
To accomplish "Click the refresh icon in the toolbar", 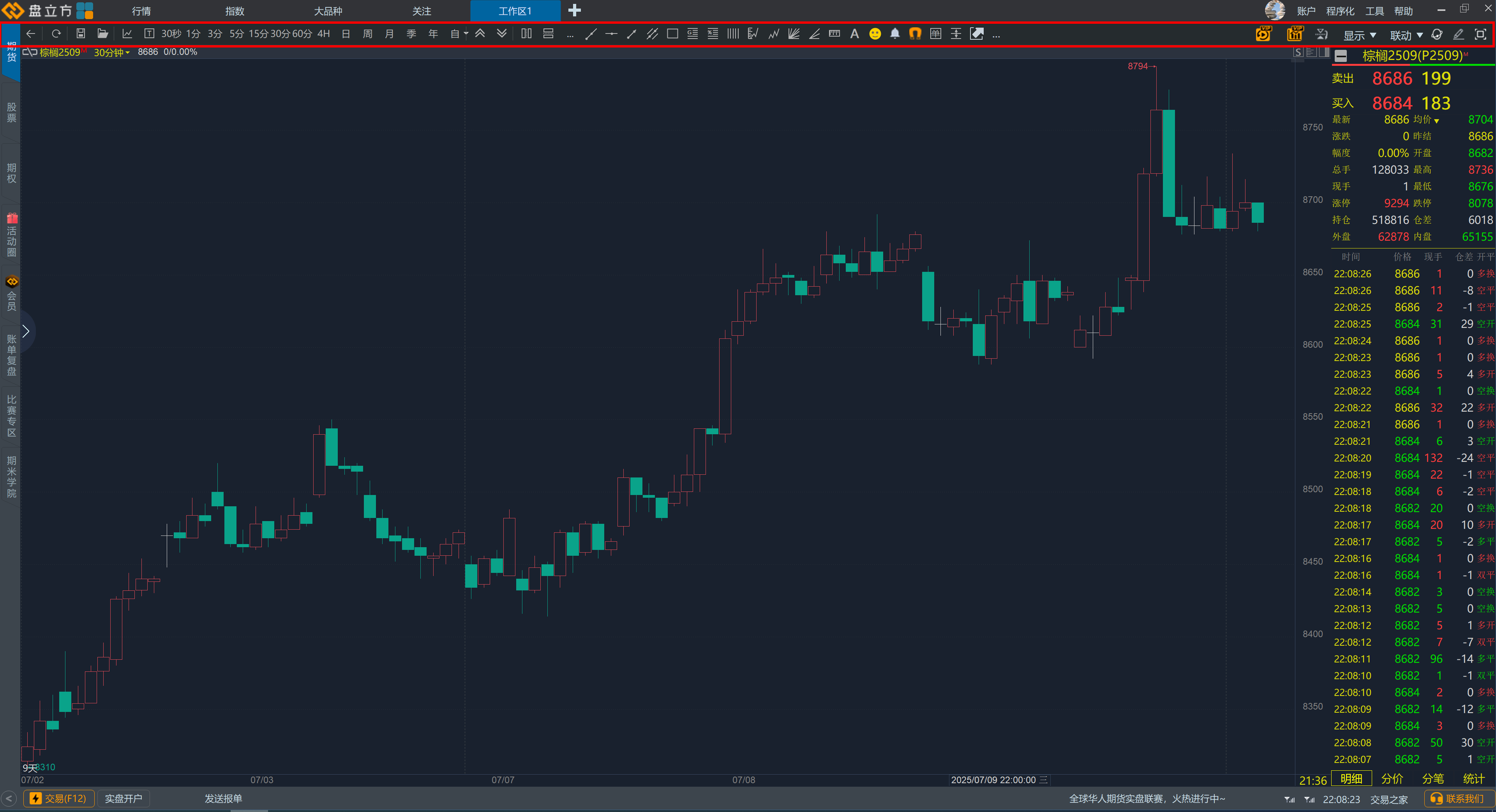I will point(56,33).
